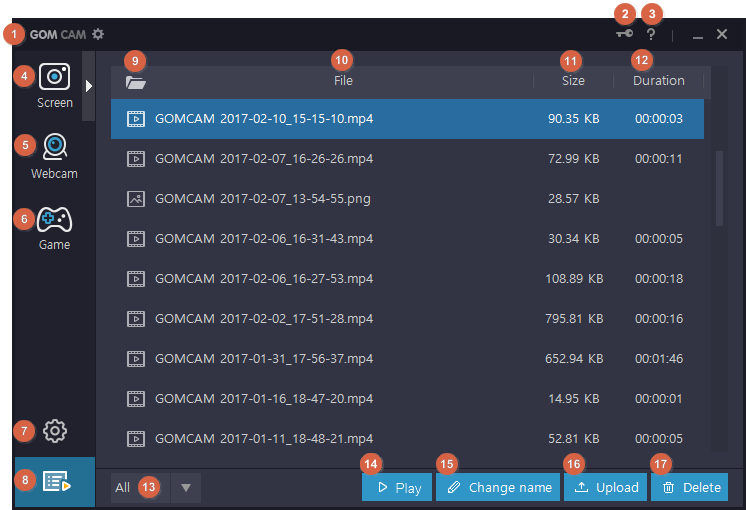
Task: Click the Upload button
Action: [x=605, y=487]
